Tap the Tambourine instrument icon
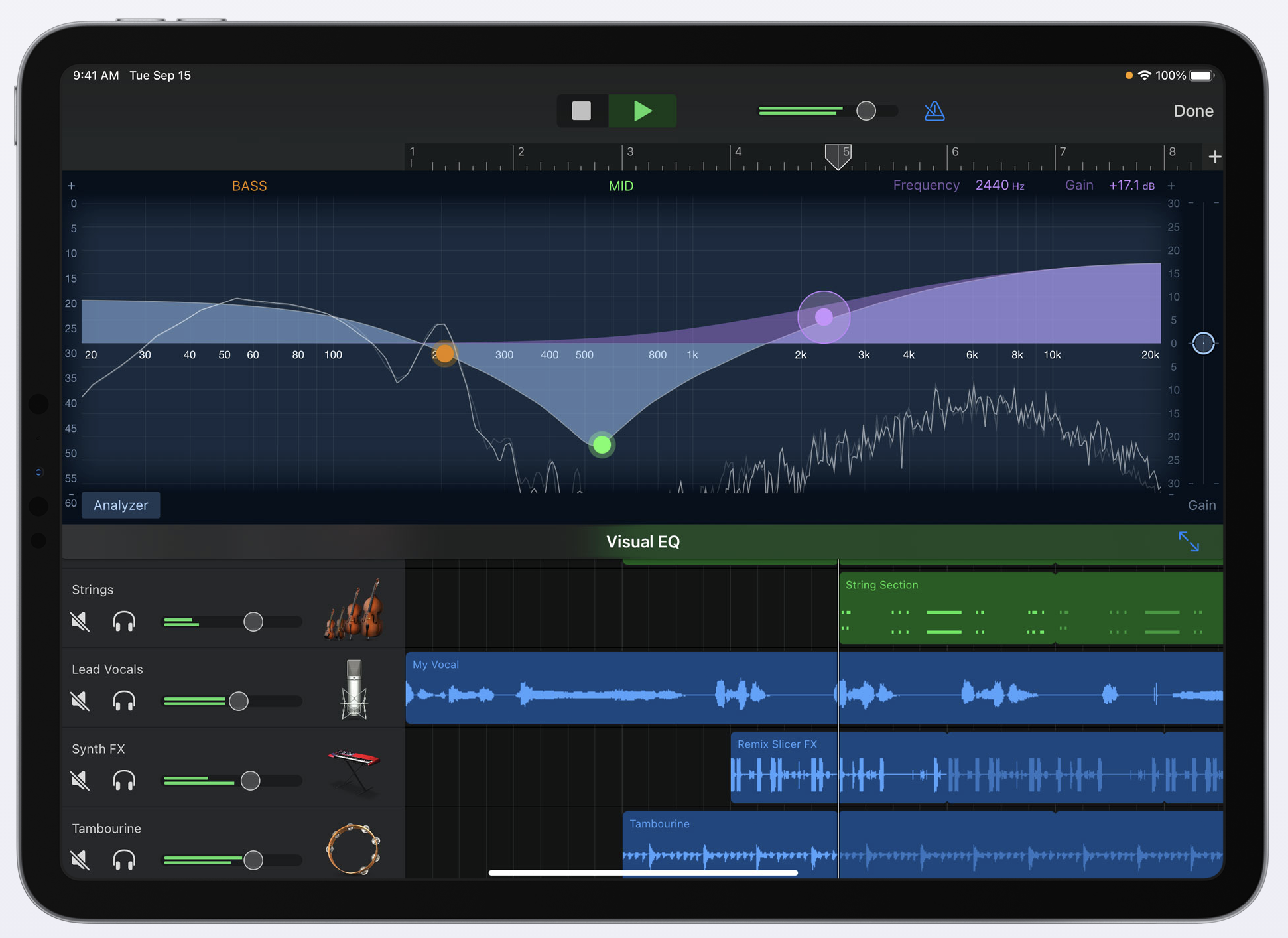Image resolution: width=1288 pixels, height=938 pixels. click(354, 848)
